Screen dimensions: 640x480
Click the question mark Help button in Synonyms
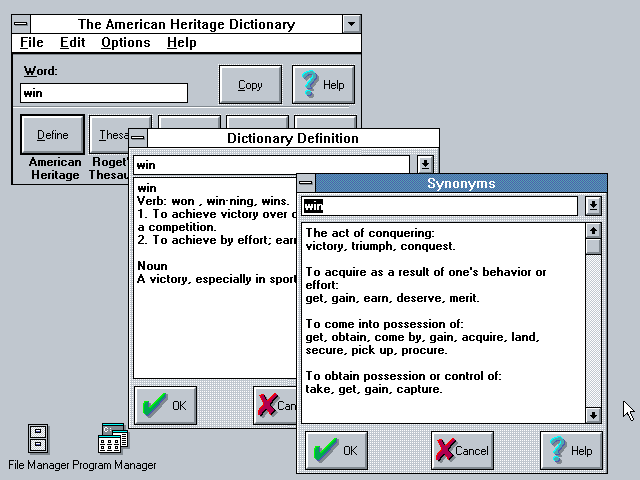[x=572, y=450]
